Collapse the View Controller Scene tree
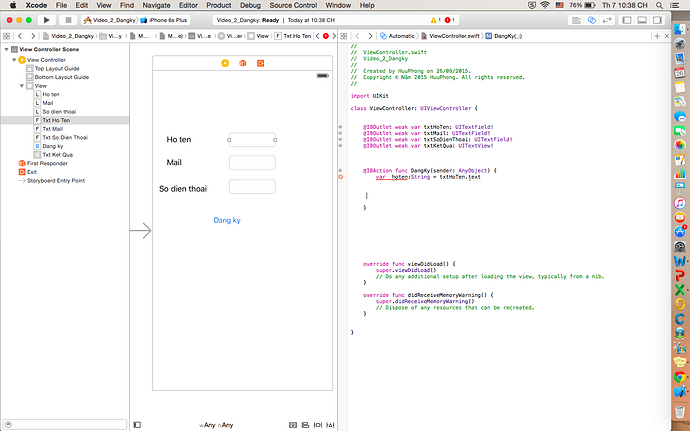The width and height of the screenshot is (690, 431). point(5,51)
